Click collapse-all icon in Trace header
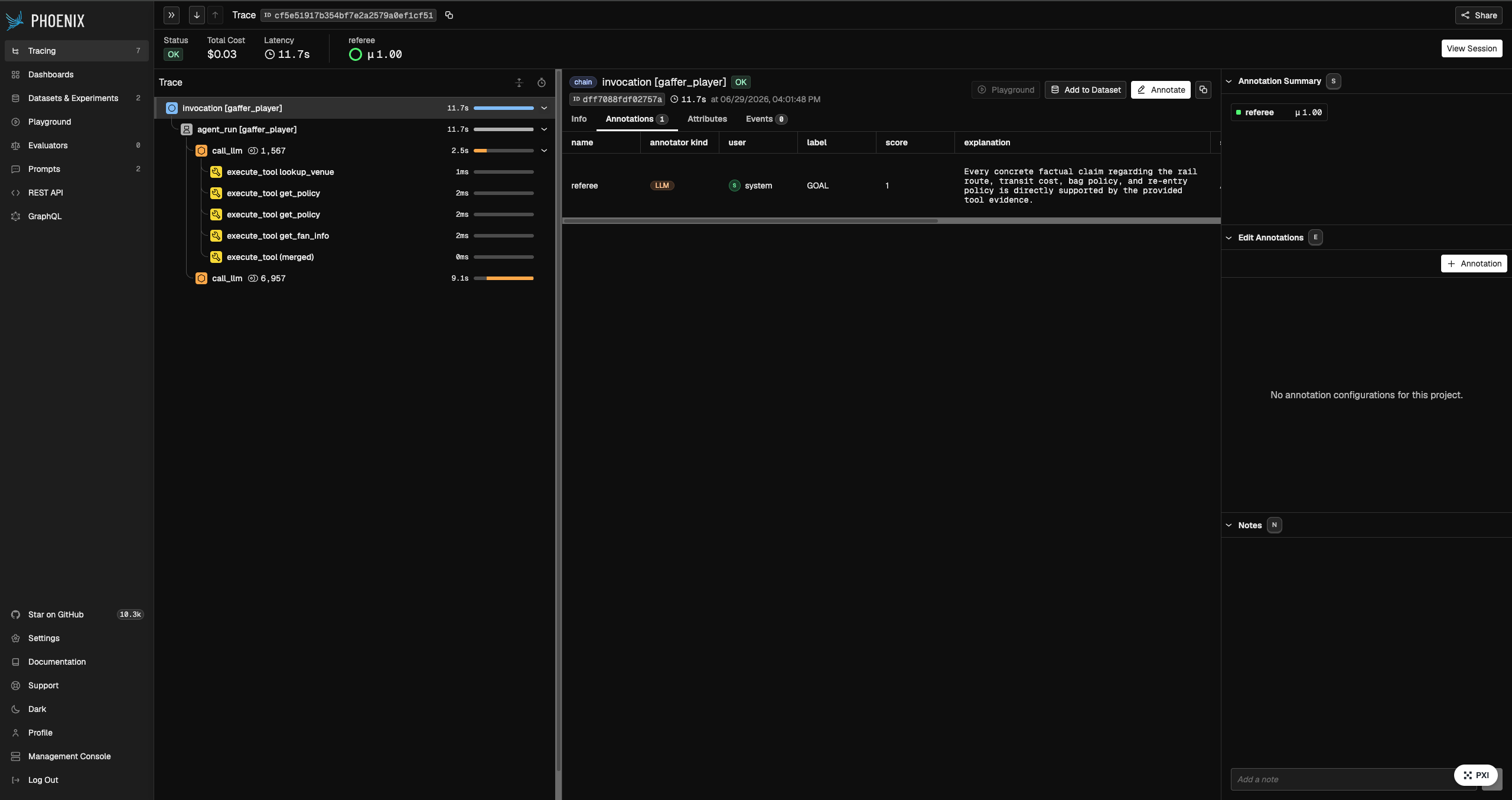The image size is (1512, 800). [519, 83]
